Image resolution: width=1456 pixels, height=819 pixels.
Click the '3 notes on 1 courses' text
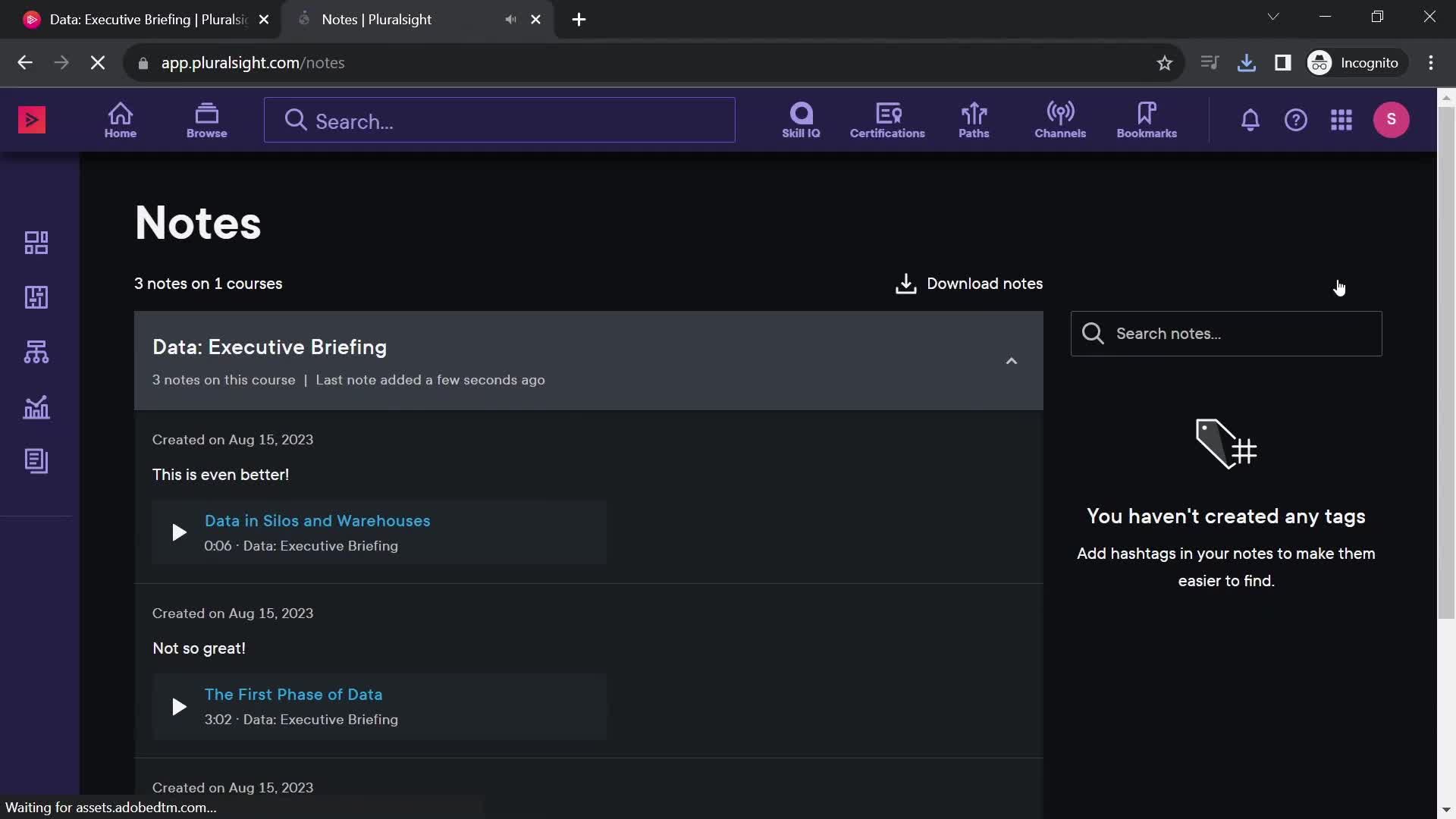pyautogui.click(x=208, y=284)
